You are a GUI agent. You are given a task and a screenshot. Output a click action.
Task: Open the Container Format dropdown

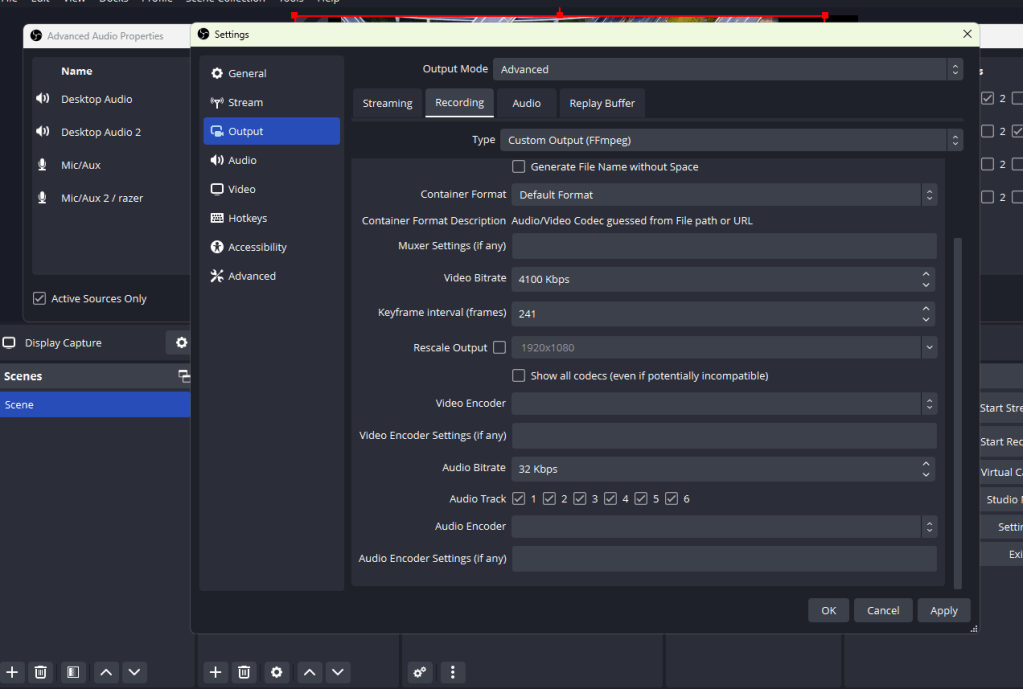pos(724,195)
